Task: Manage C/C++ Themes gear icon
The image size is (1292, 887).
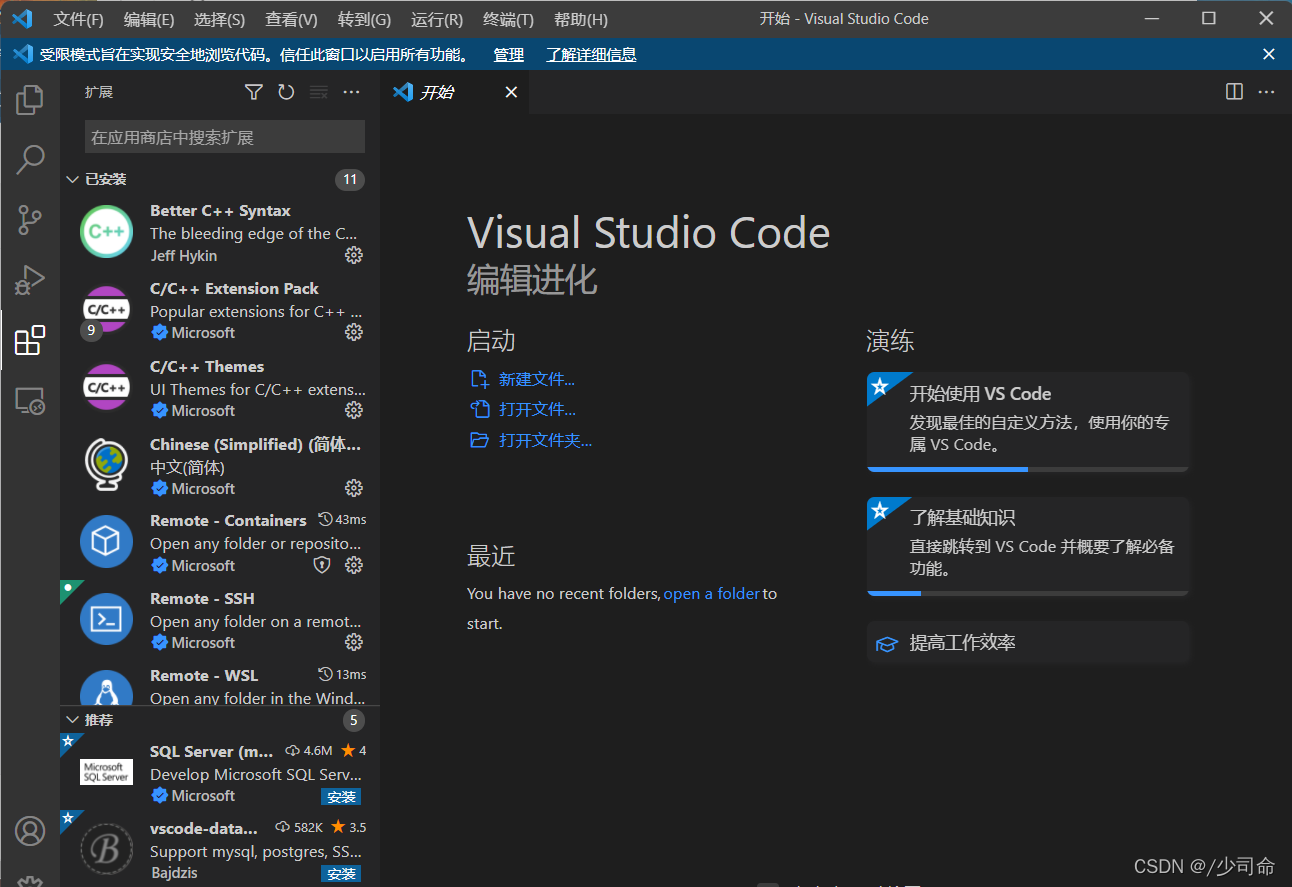Action: click(353, 410)
